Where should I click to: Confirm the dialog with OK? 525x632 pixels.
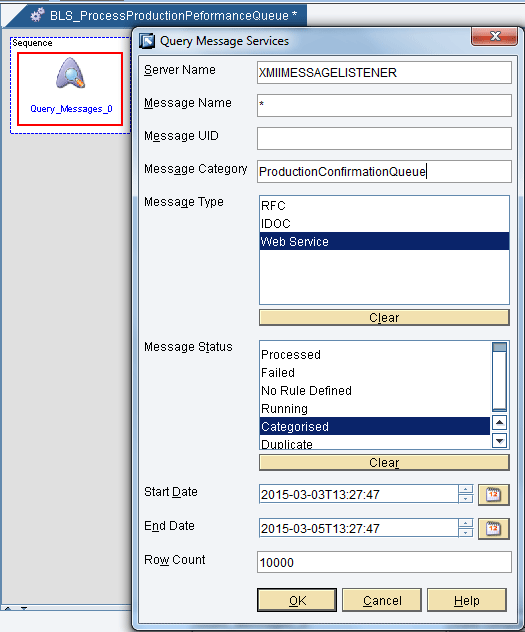pos(297,600)
